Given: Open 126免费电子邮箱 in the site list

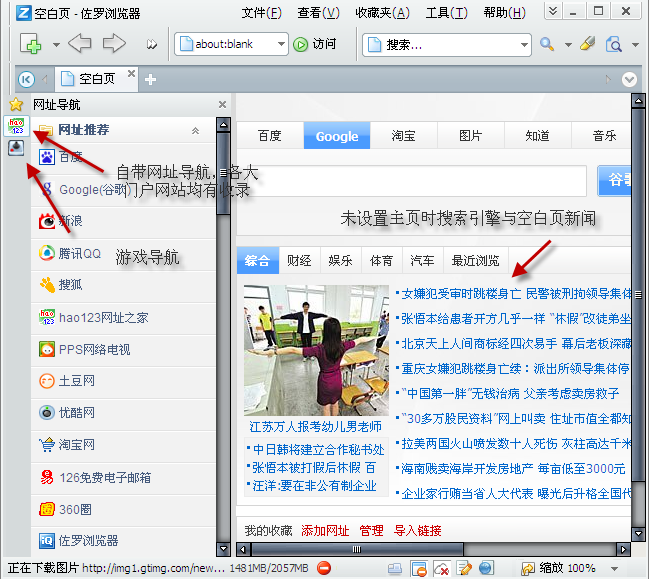Looking at the screenshot, I should point(124,477).
